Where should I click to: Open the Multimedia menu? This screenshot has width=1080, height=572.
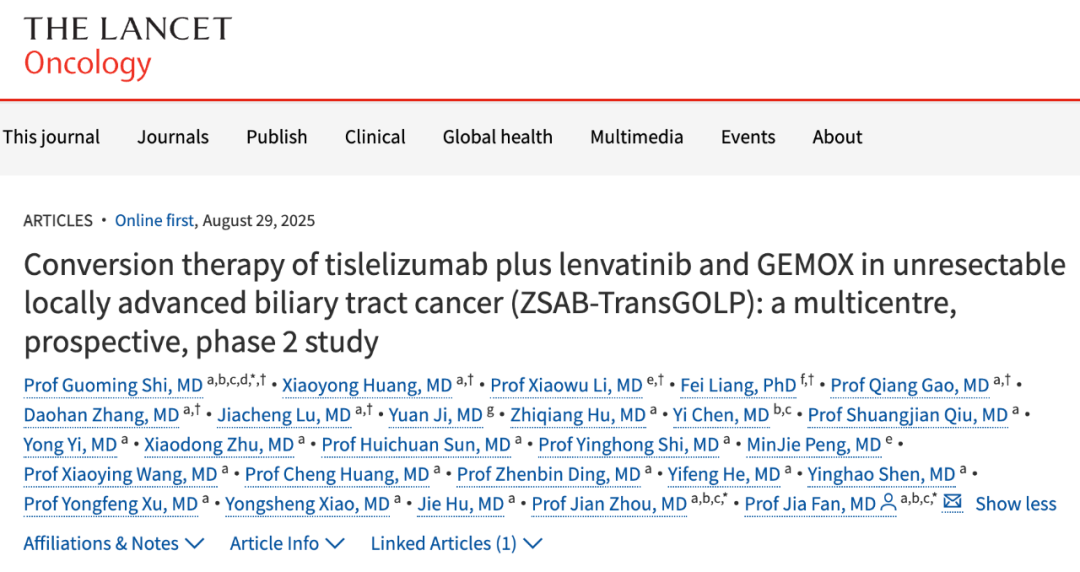pos(636,136)
